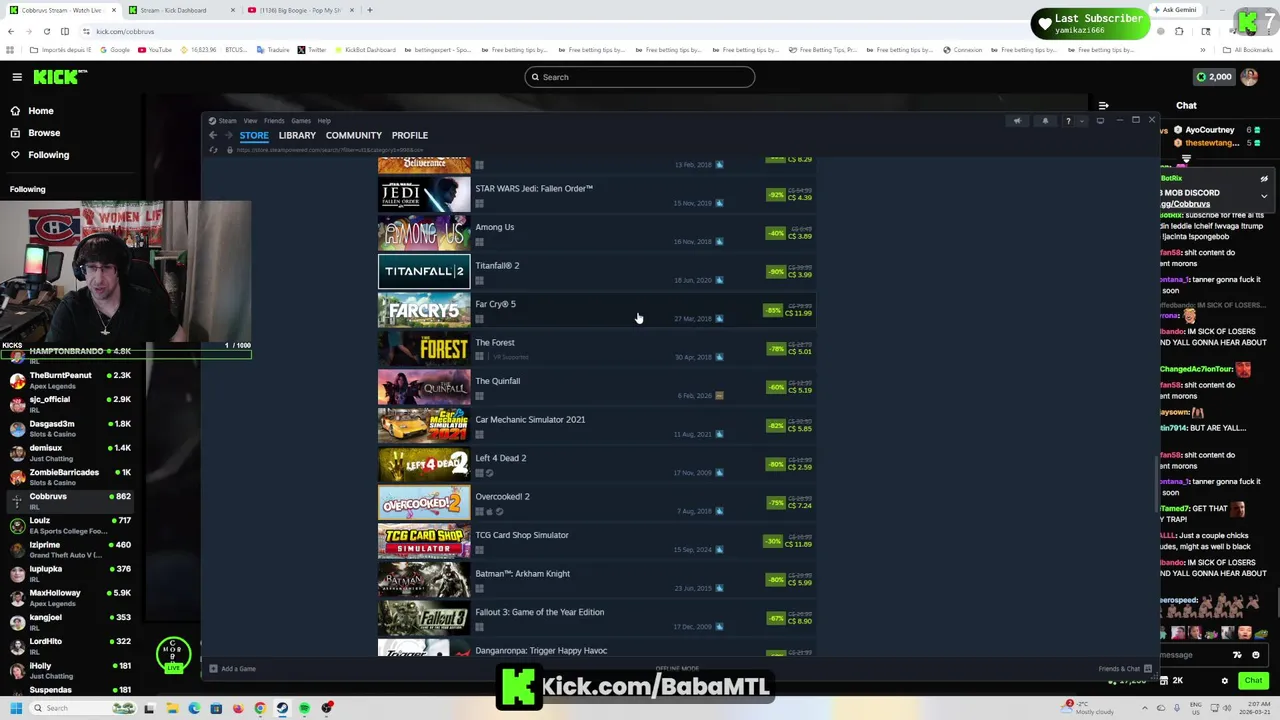Open the All Bookmarks folder
1280x720 pixels.
(1249, 50)
